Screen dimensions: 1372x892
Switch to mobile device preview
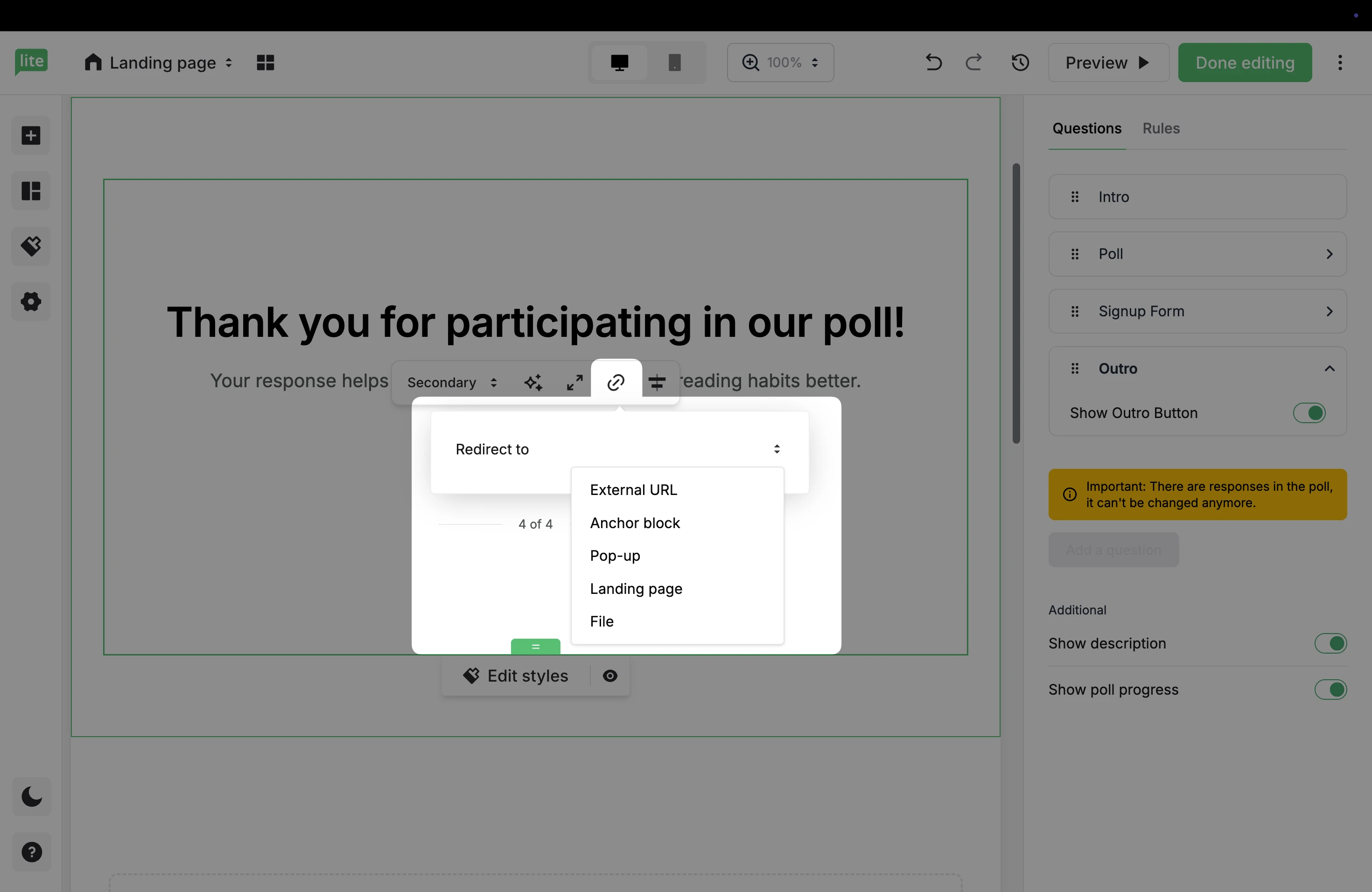[x=674, y=62]
